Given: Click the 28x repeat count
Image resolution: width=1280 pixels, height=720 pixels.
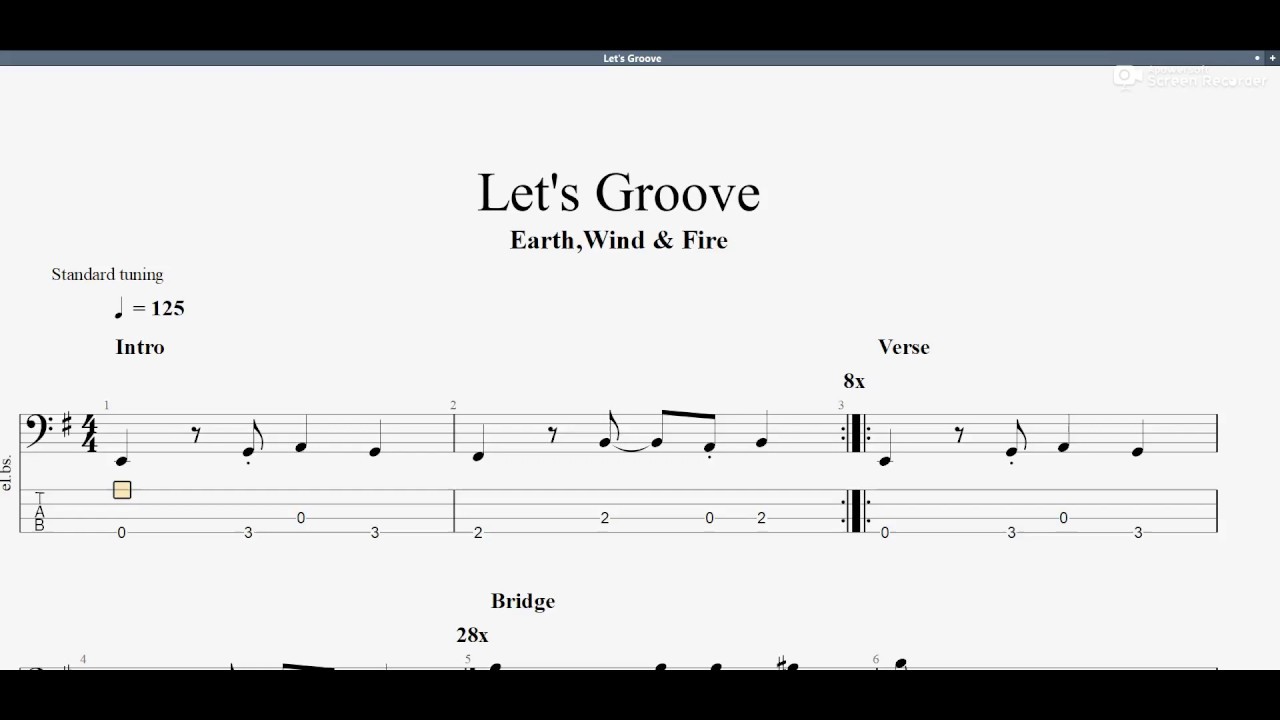Looking at the screenshot, I should coord(472,635).
